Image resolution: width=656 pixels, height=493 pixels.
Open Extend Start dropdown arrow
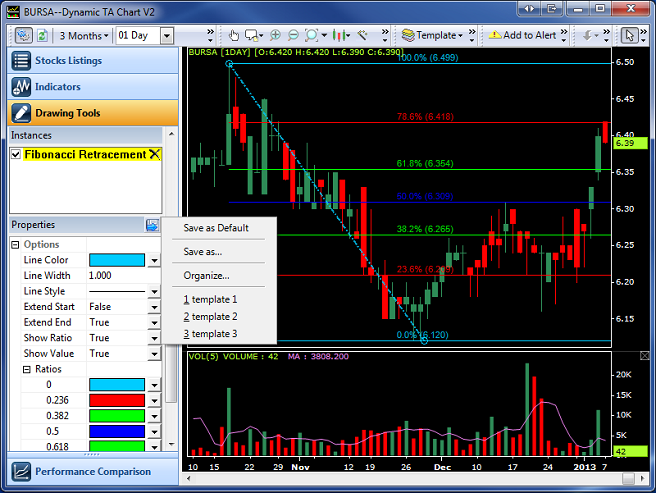(154, 307)
